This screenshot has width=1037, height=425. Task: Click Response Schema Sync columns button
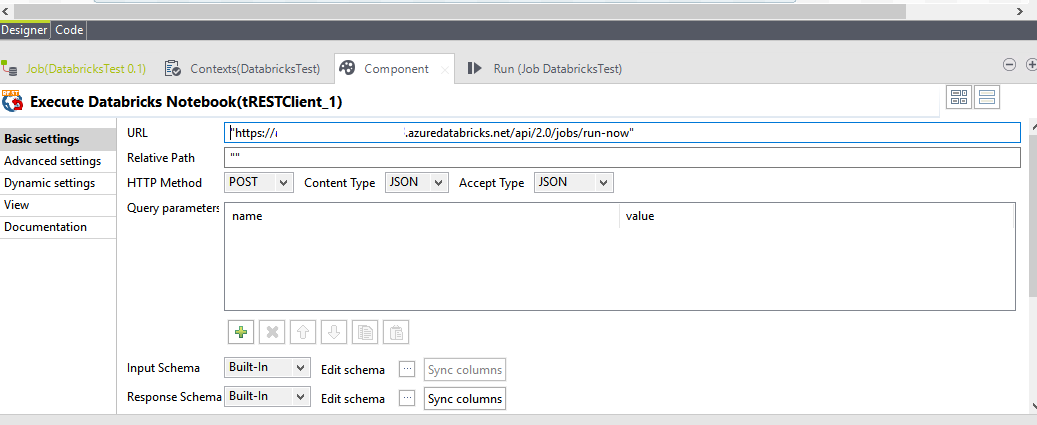pyautogui.click(x=465, y=399)
